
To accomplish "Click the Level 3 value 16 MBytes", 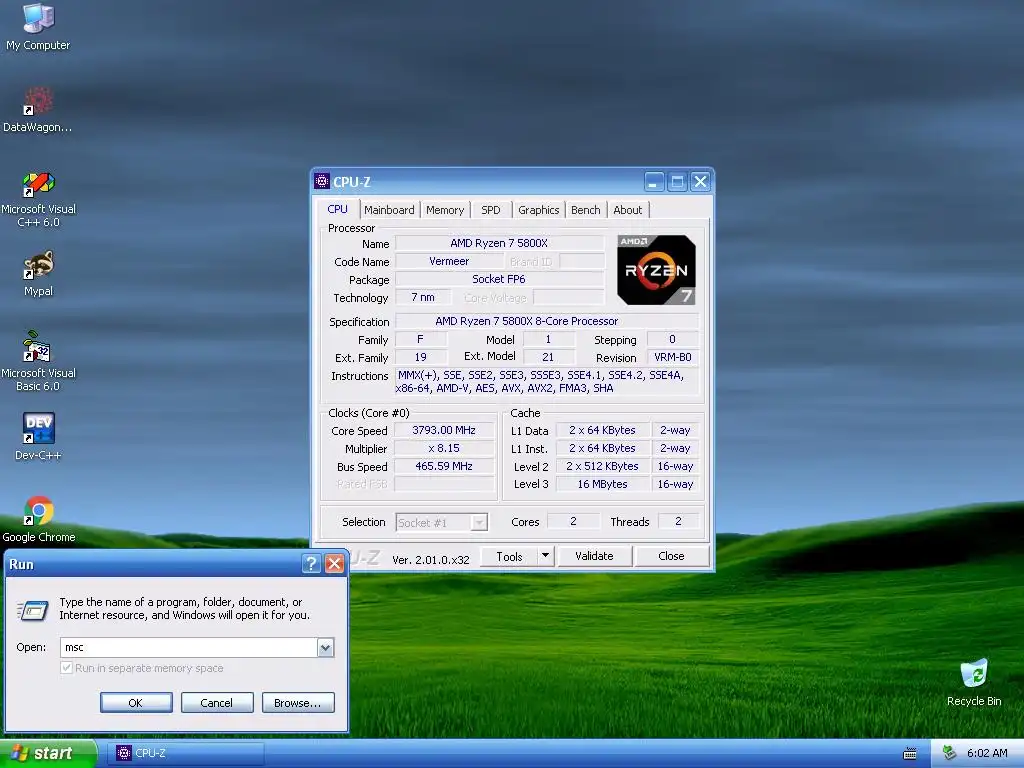I will coord(603,484).
